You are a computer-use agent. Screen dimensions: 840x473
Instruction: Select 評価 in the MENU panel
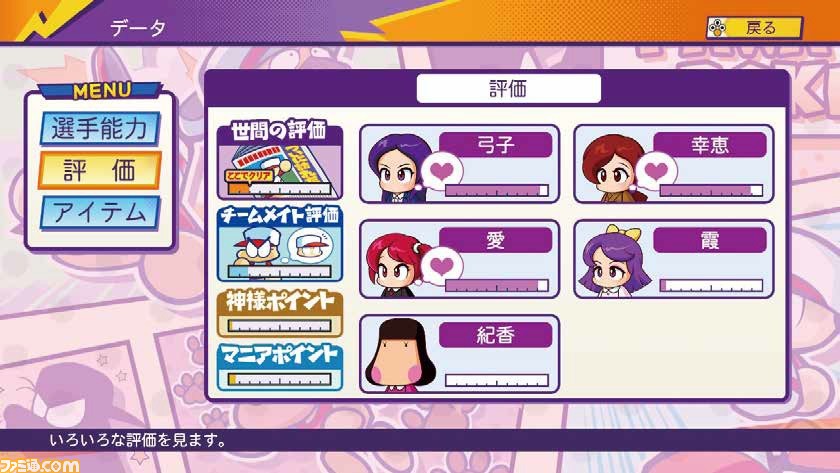tap(100, 170)
